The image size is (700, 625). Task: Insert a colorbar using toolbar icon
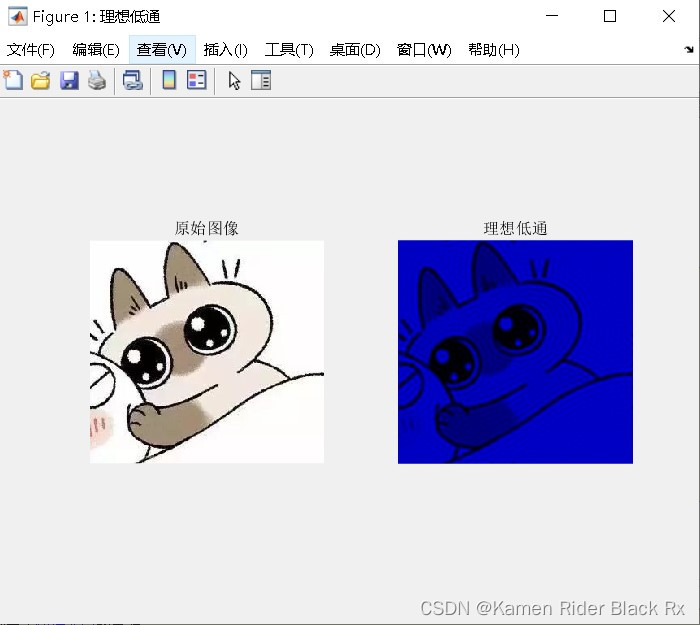pyautogui.click(x=169, y=80)
